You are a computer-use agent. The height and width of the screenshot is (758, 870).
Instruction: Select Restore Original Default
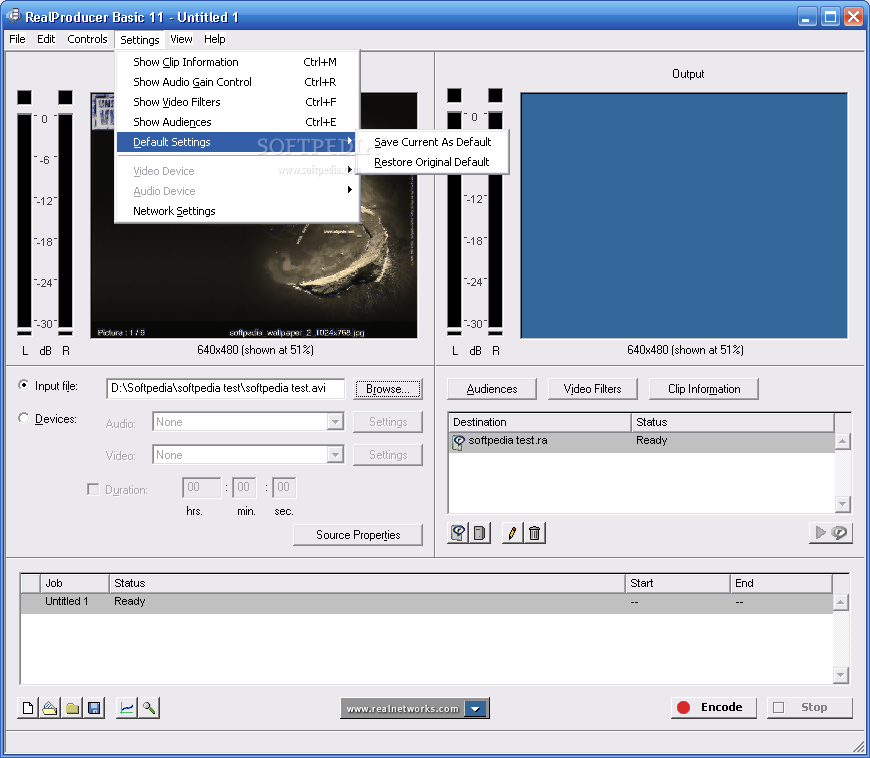click(432, 162)
